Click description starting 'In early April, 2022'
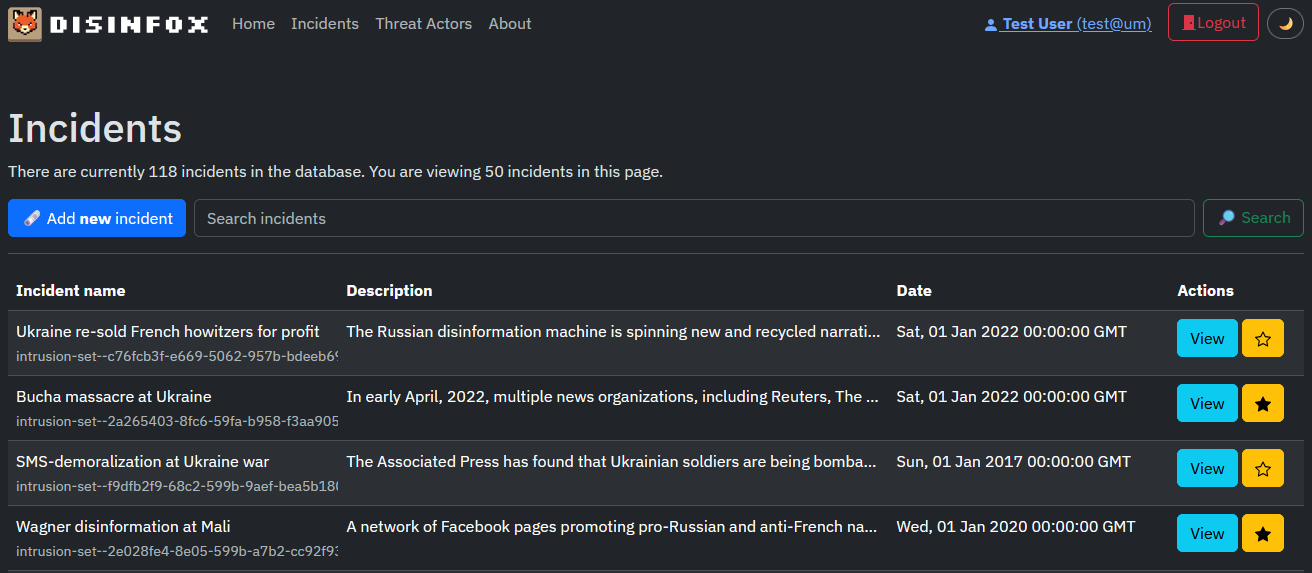 tap(613, 396)
